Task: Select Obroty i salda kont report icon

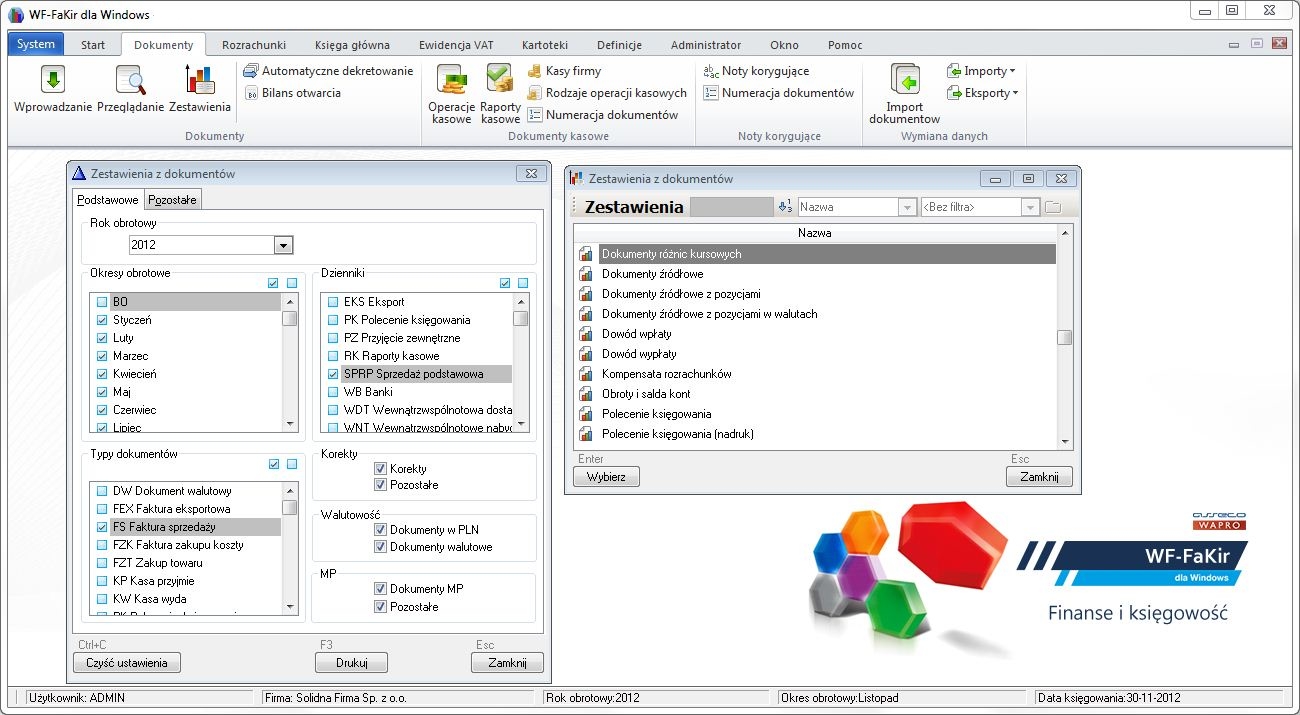Action: 586,394
